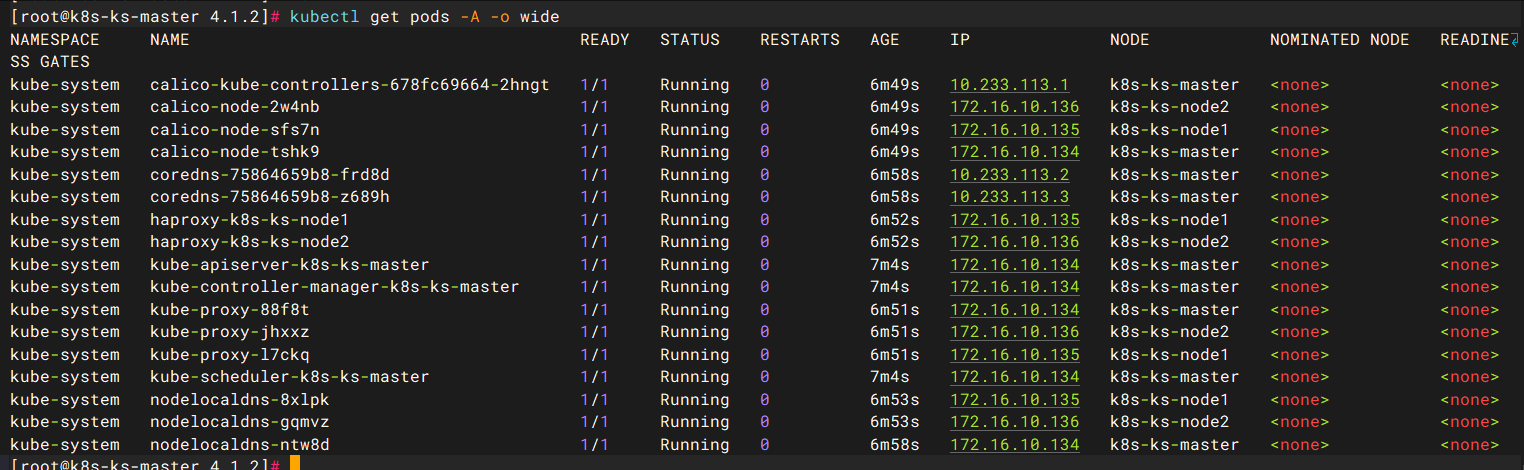Screen dimensions: 1524x470
Task: Click the node k8s-ks-node1 in the nodelocaldns-8xlpk row
Action: coord(1170,400)
